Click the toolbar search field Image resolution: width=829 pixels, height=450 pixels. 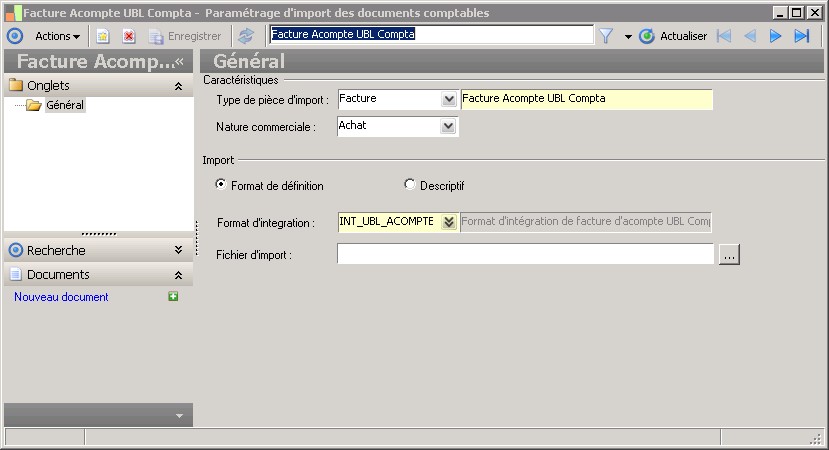pos(431,34)
